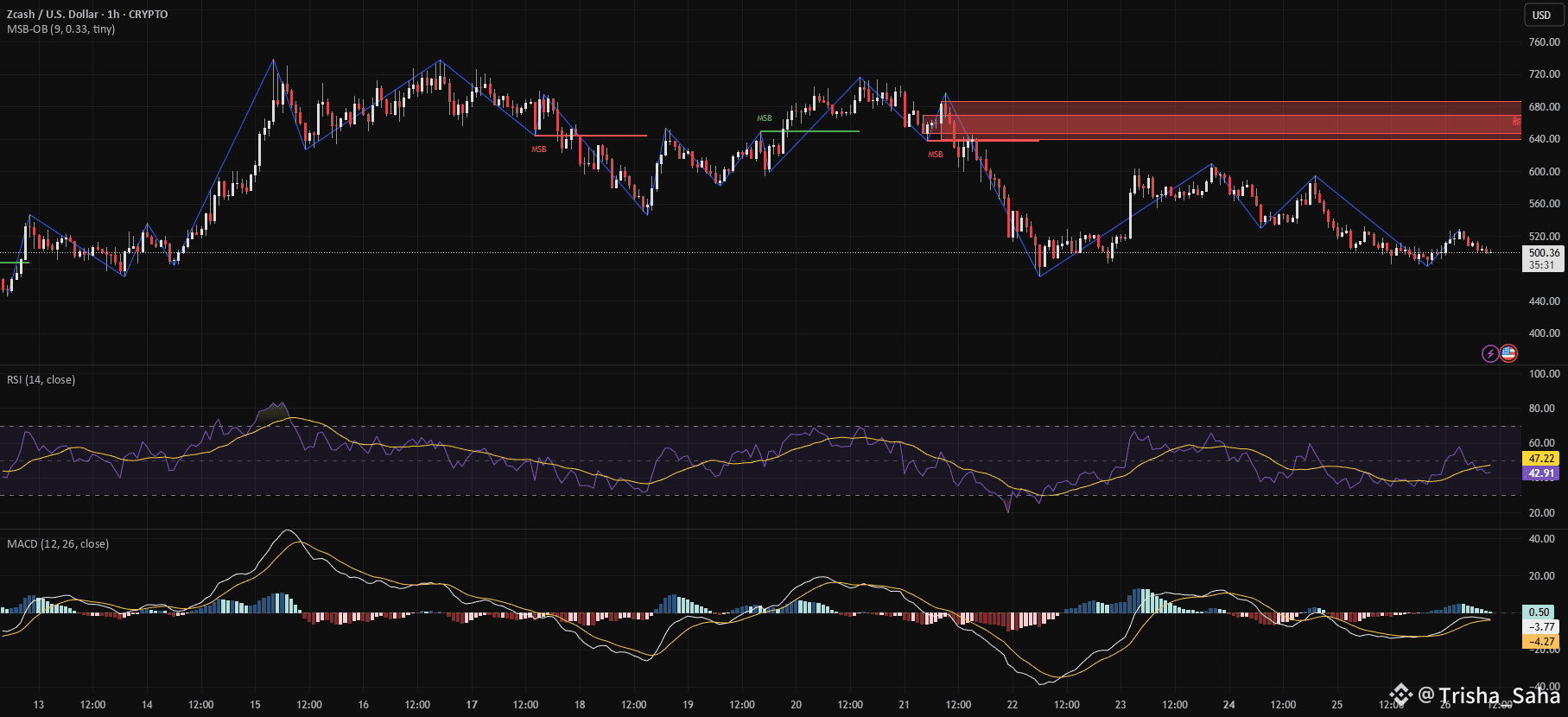Click the yellow RSI value tag 47.22
This screenshot has width=1568, height=717.
click(1541, 459)
